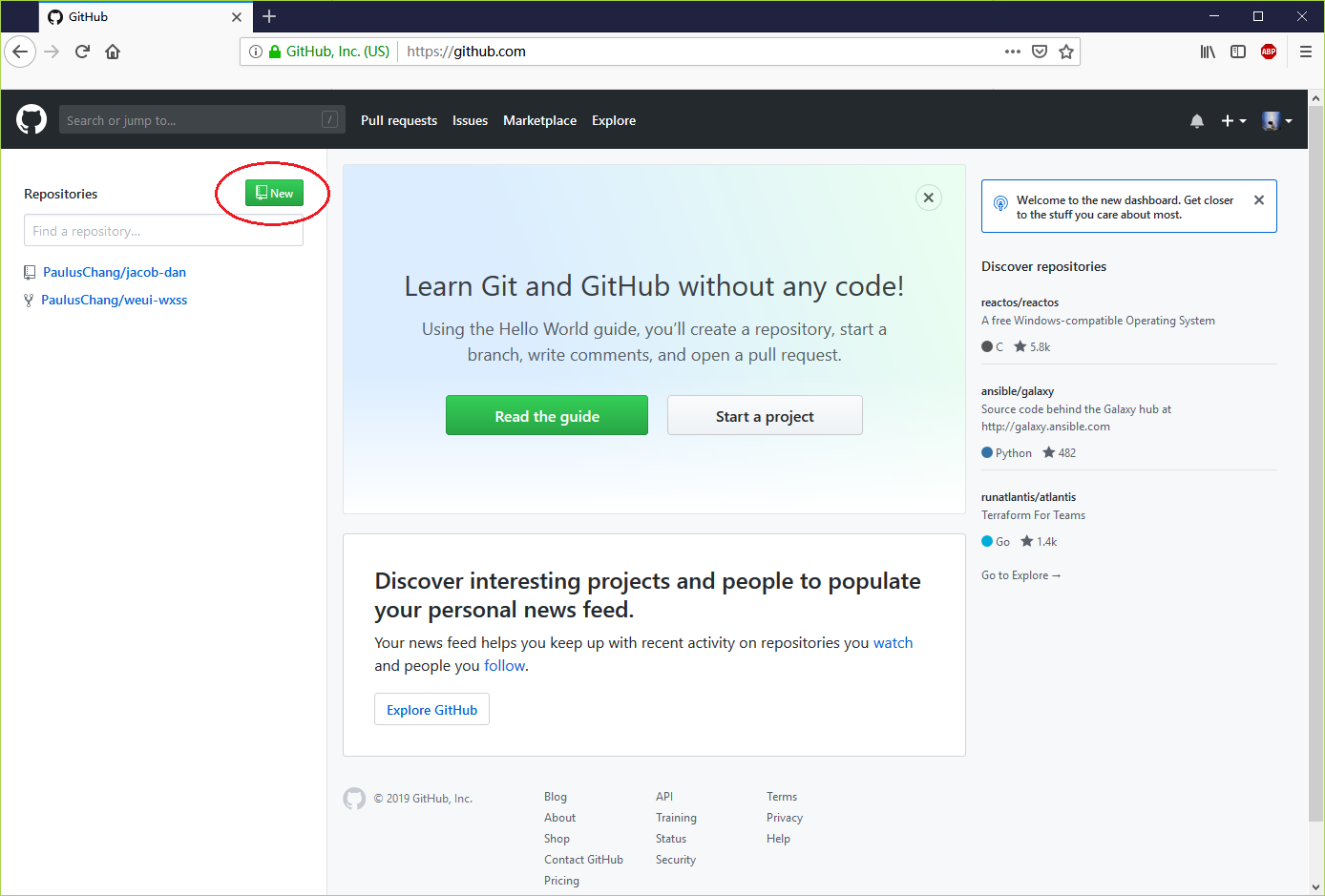Open Terms footer link
Image resolution: width=1325 pixels, height=896 pixels.
782,797
